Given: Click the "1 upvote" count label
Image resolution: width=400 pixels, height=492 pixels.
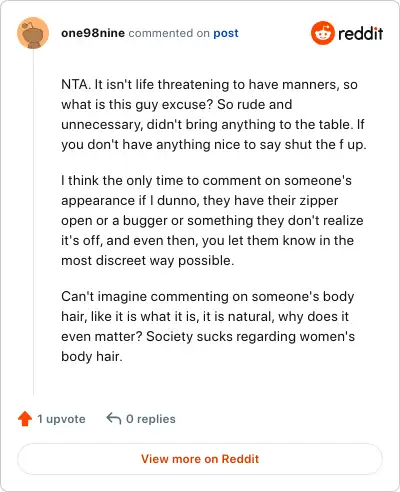Looking at the screenshot, I should [x=61, y=419].
